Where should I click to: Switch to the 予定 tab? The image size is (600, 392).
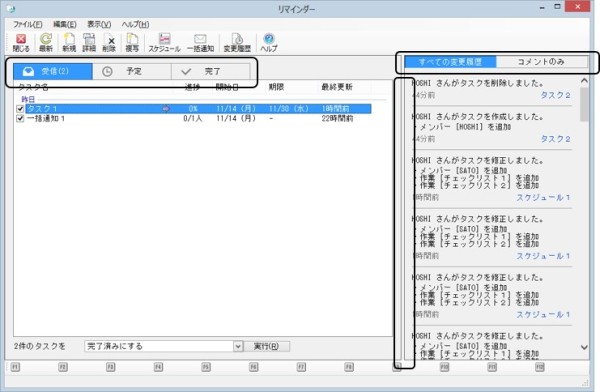point(132,71)
